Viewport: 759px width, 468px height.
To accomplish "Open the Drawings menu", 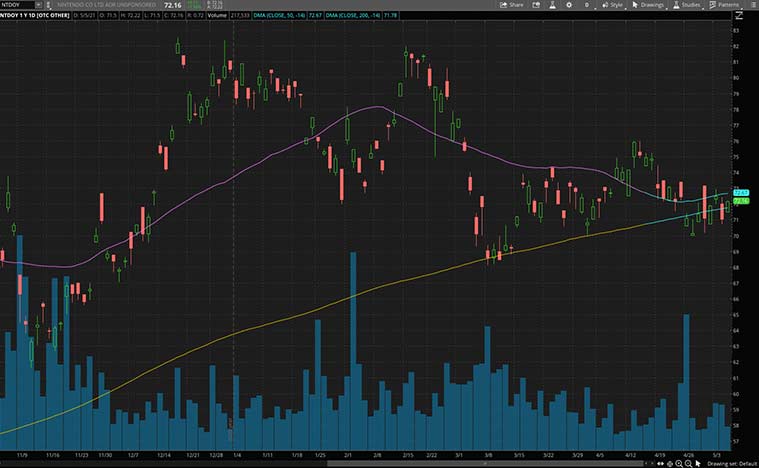I will (650, 5).
